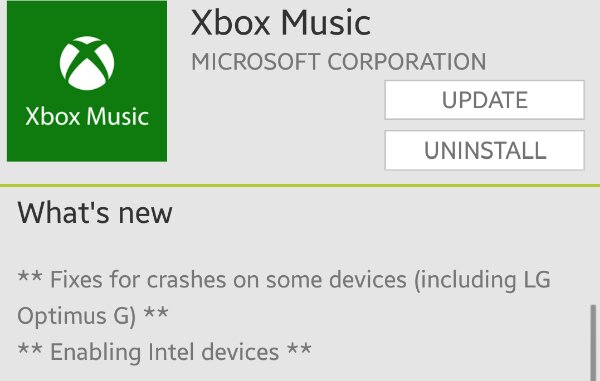
Task: Select the What's new section heading
Action: [95, 213]
